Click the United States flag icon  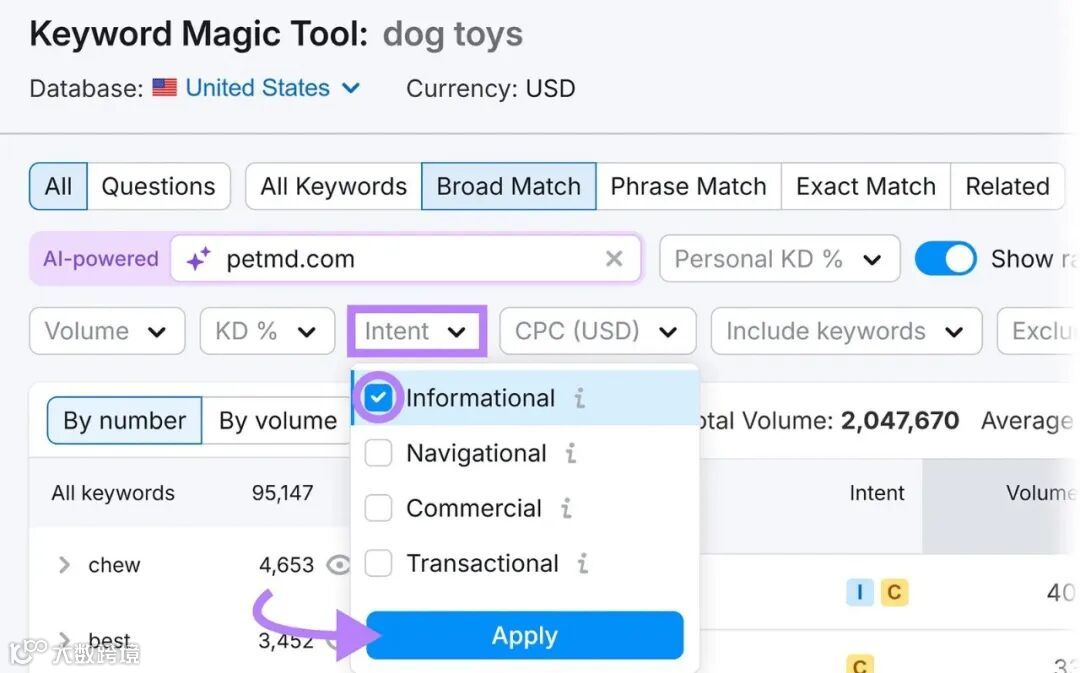(164, 88)
